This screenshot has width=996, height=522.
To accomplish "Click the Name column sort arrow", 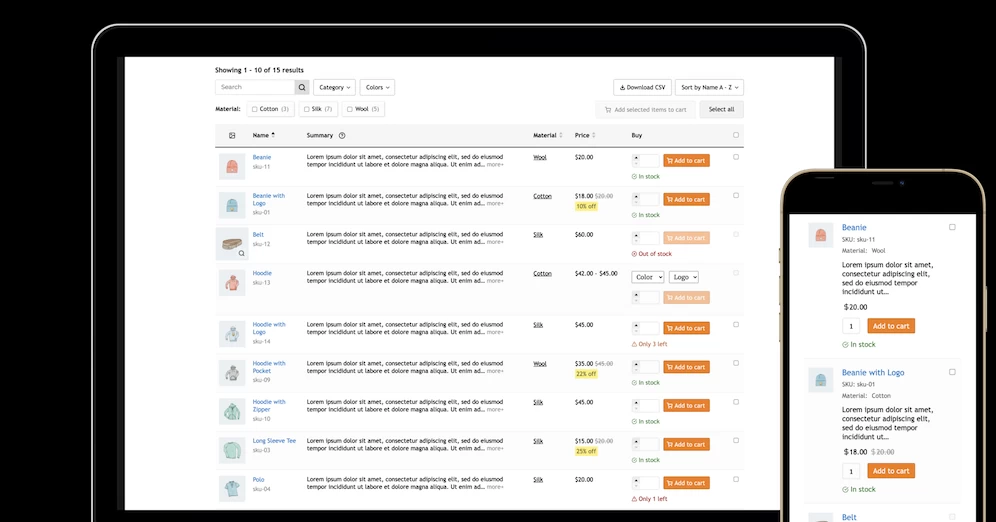I will coord(273,135).
